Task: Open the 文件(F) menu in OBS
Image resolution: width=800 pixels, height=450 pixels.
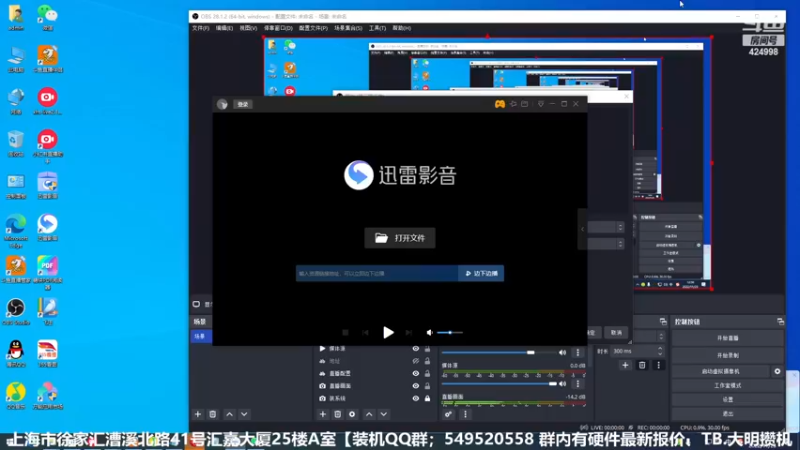Action: click(201, 28)
